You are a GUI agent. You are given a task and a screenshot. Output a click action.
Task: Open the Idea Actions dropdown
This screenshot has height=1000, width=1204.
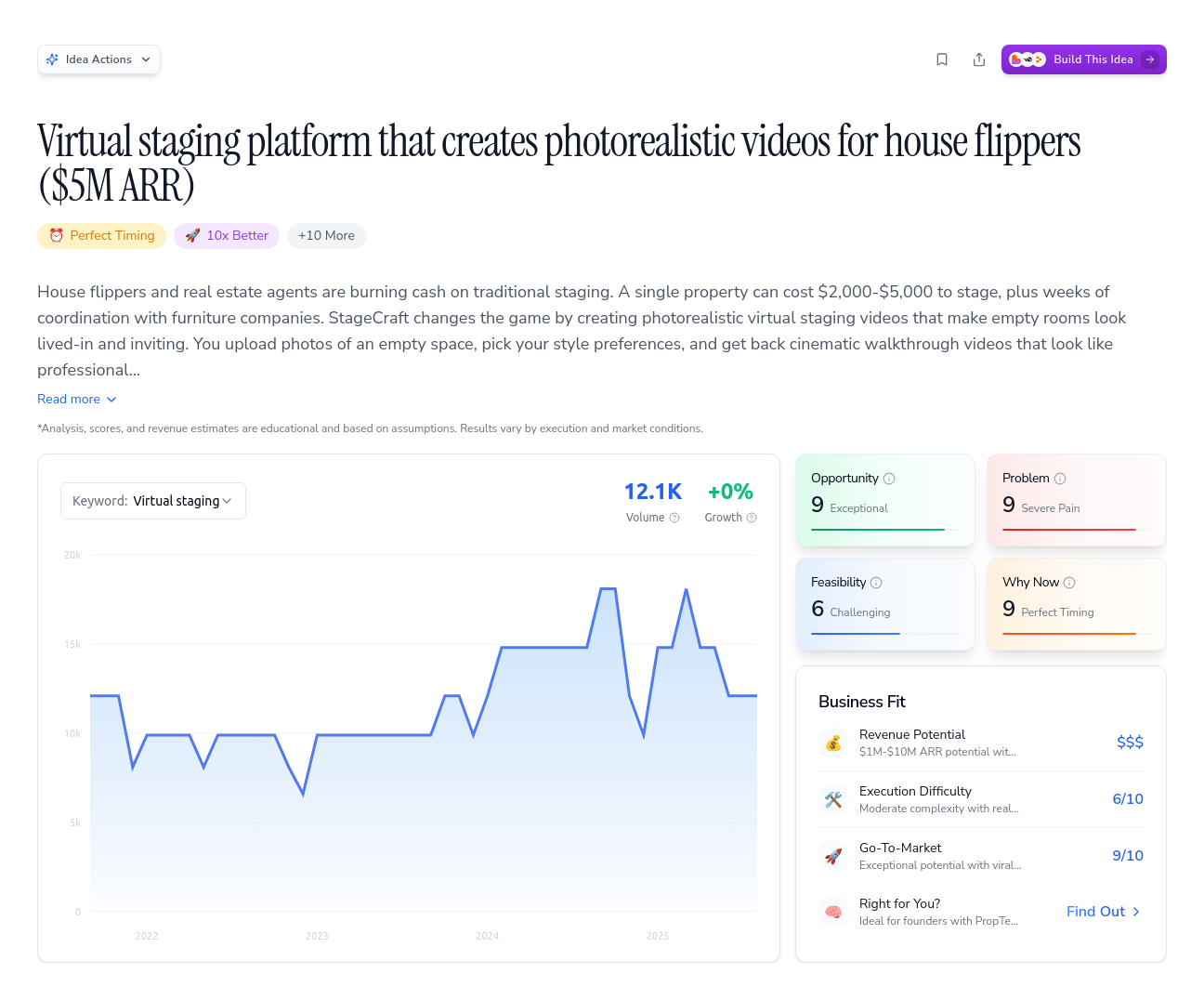point(98,59)
